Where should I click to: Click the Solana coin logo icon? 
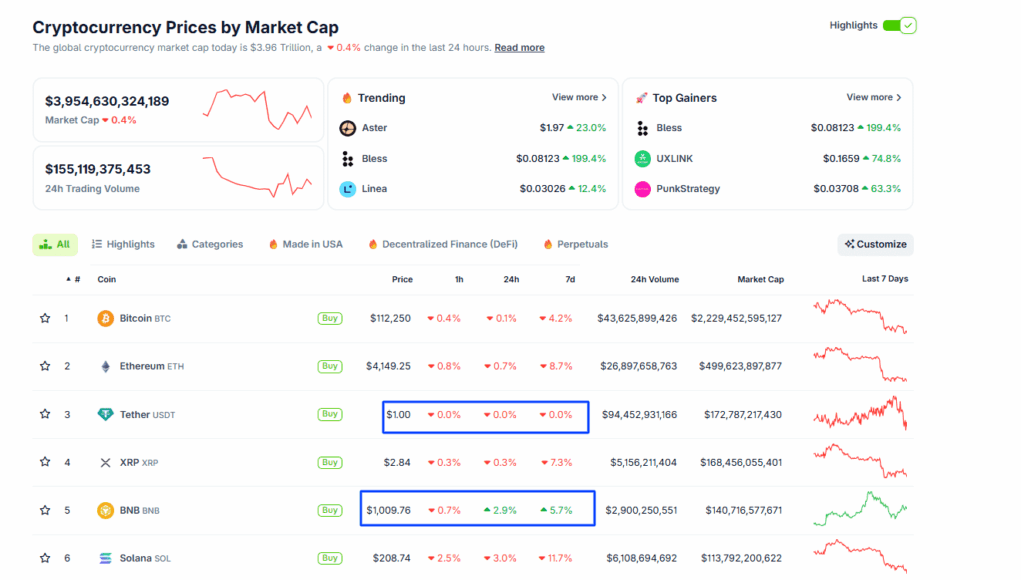[105, 558]
